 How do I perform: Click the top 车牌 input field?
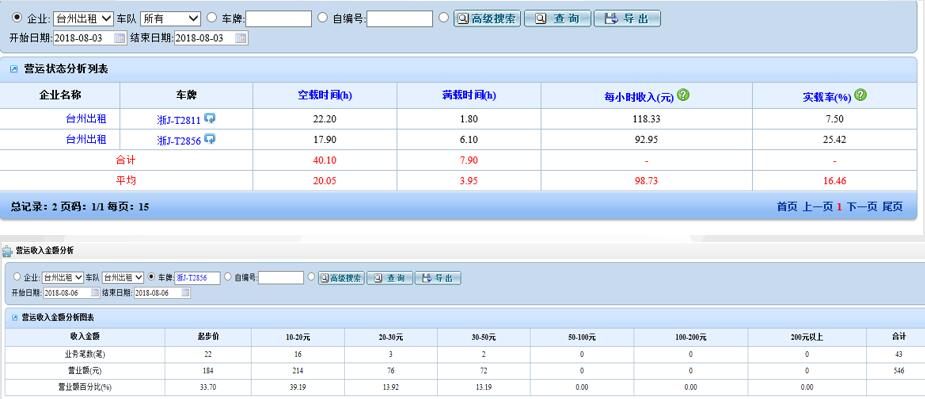pos(278,19)
